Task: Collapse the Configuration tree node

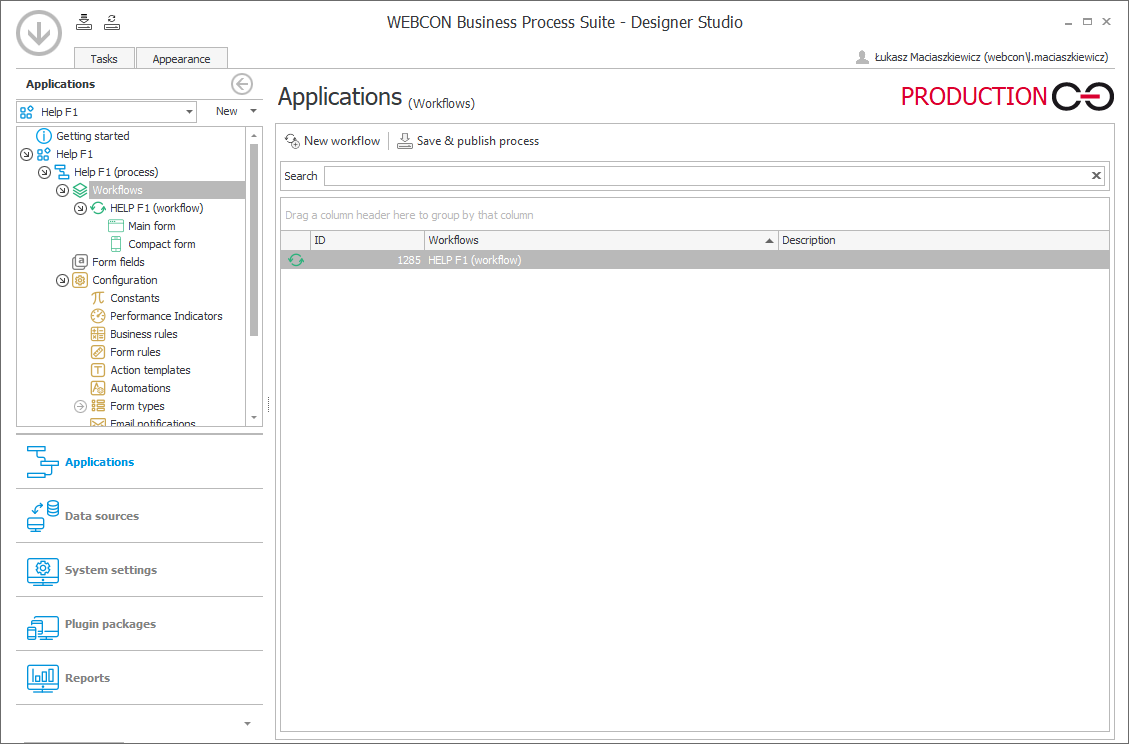Action: [62, 280]
